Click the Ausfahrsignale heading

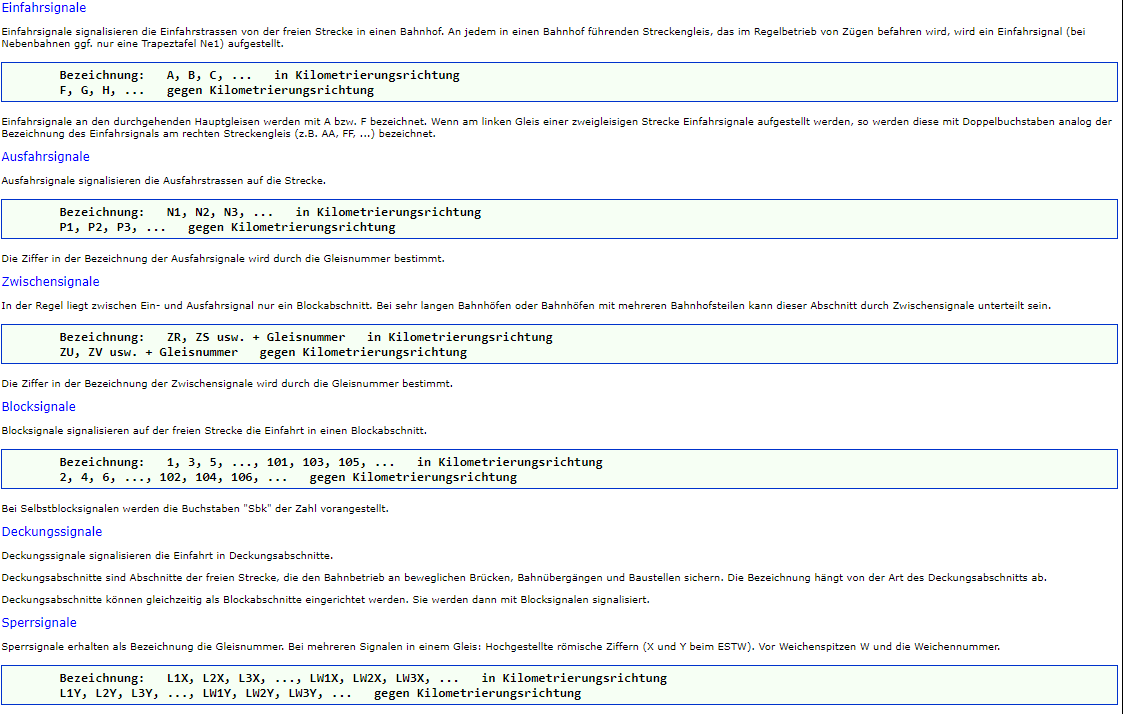45,157
